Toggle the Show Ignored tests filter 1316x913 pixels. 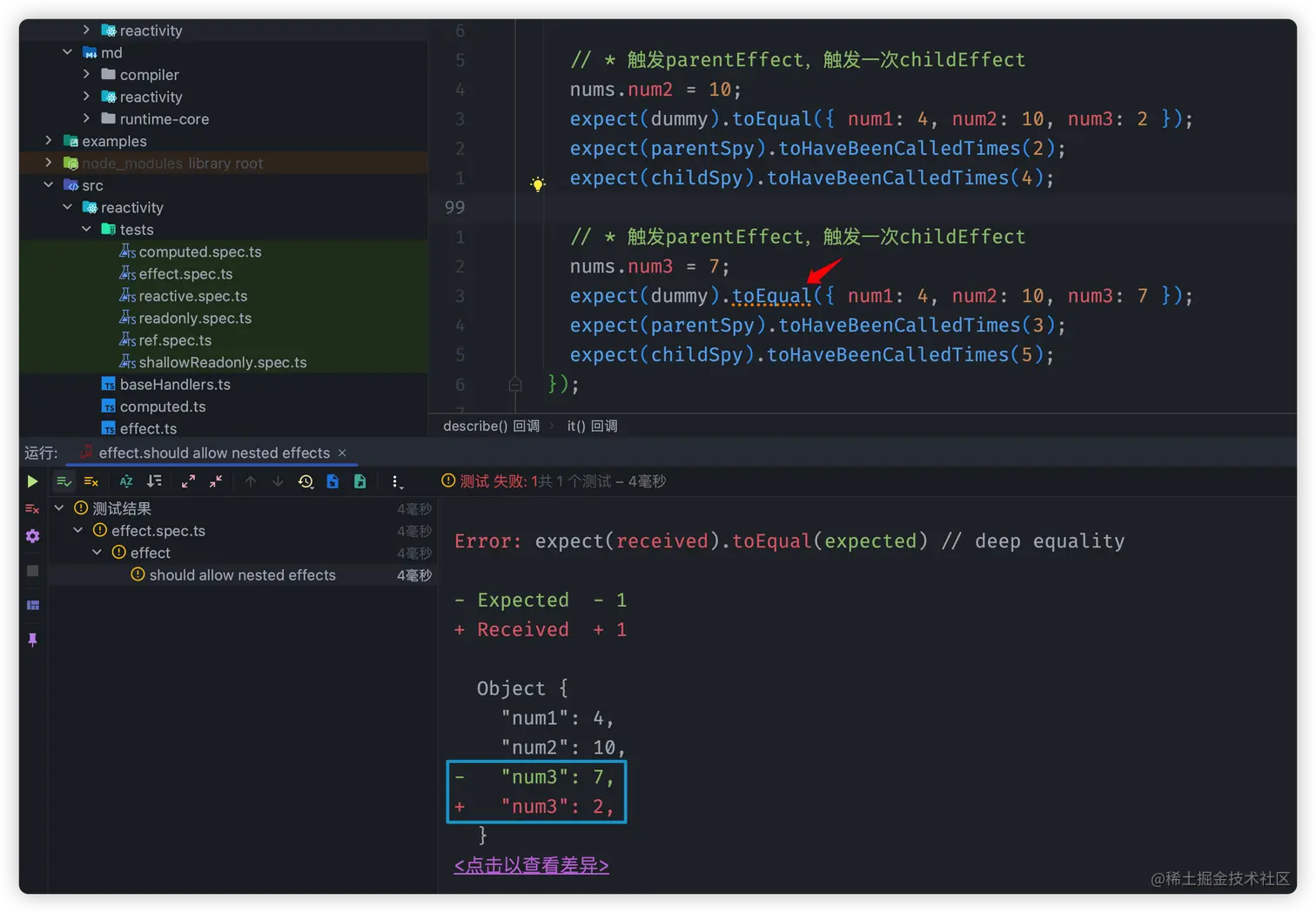coord(91,481)
